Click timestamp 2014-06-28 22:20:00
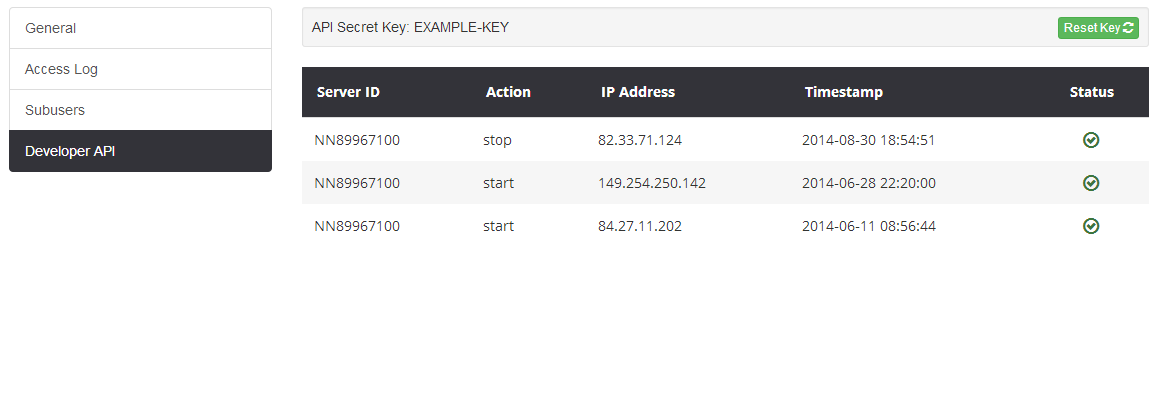This screenshot has height=394, width=1160. pyautogui.click(x=869, y=183)
